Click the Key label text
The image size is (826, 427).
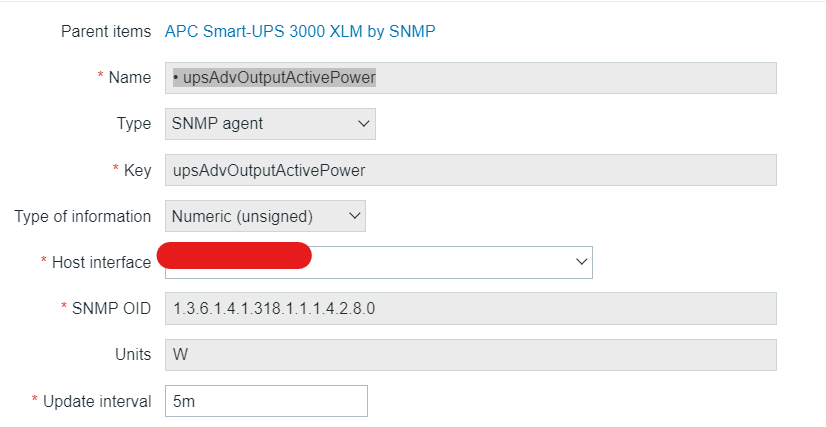(138, 170)
